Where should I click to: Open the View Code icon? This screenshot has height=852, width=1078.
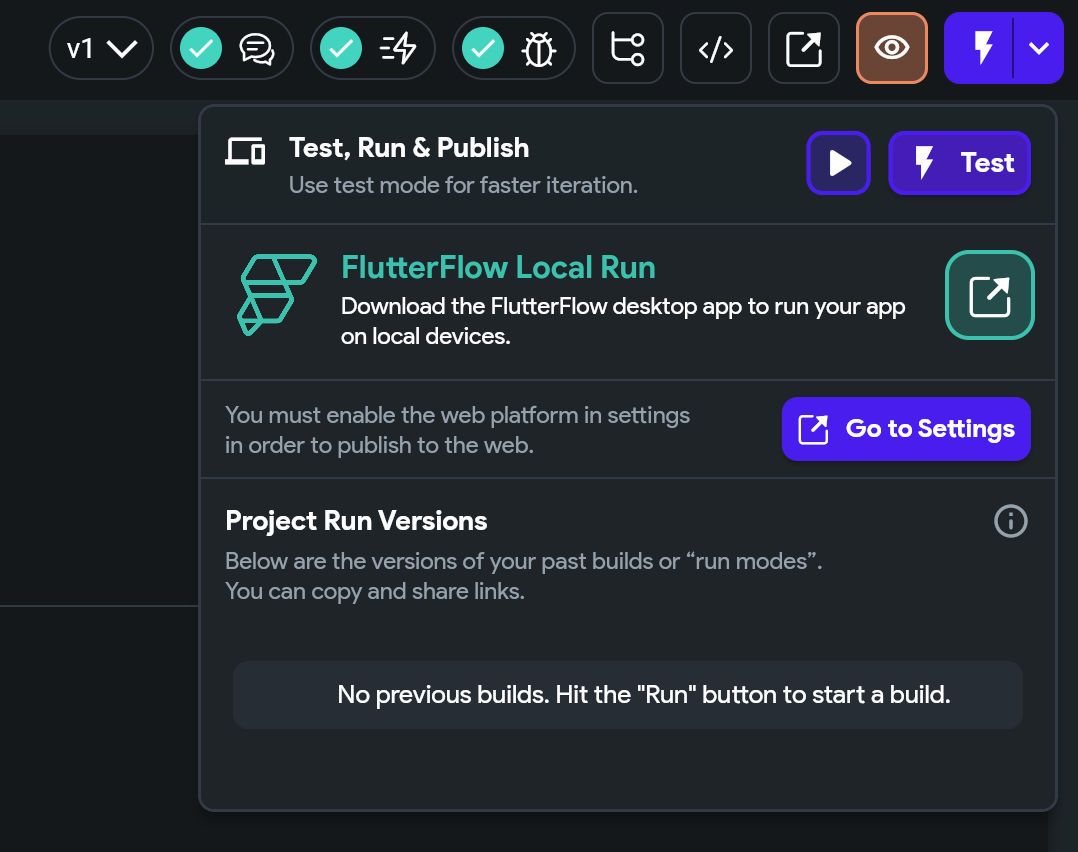coord(716,48)
